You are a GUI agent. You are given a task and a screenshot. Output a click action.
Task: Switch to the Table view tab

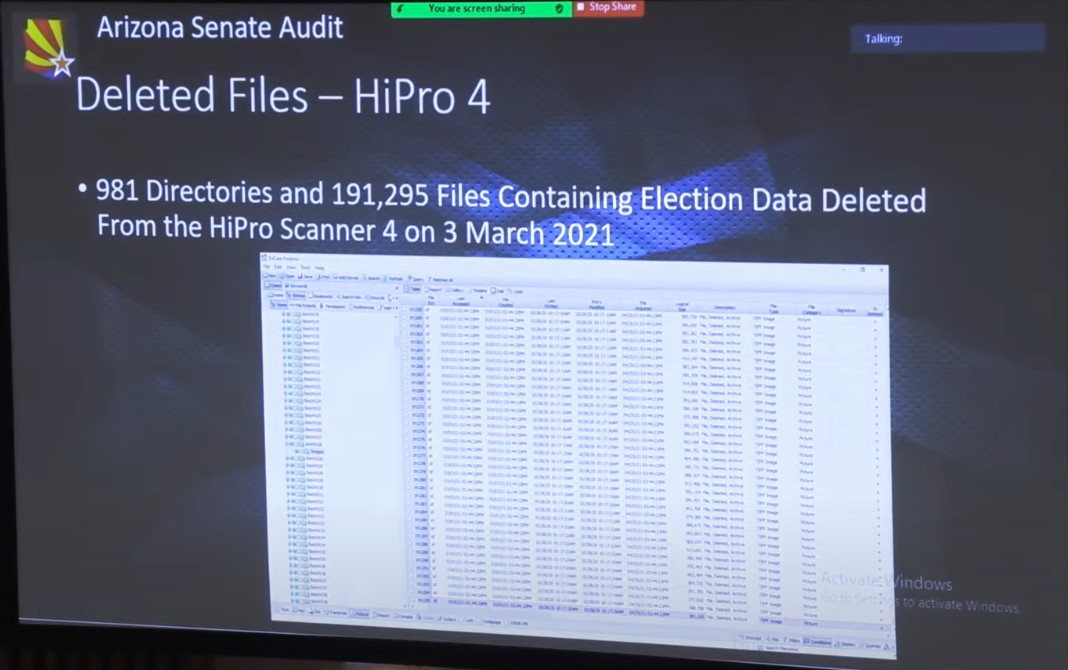click(x=415, y=288)
